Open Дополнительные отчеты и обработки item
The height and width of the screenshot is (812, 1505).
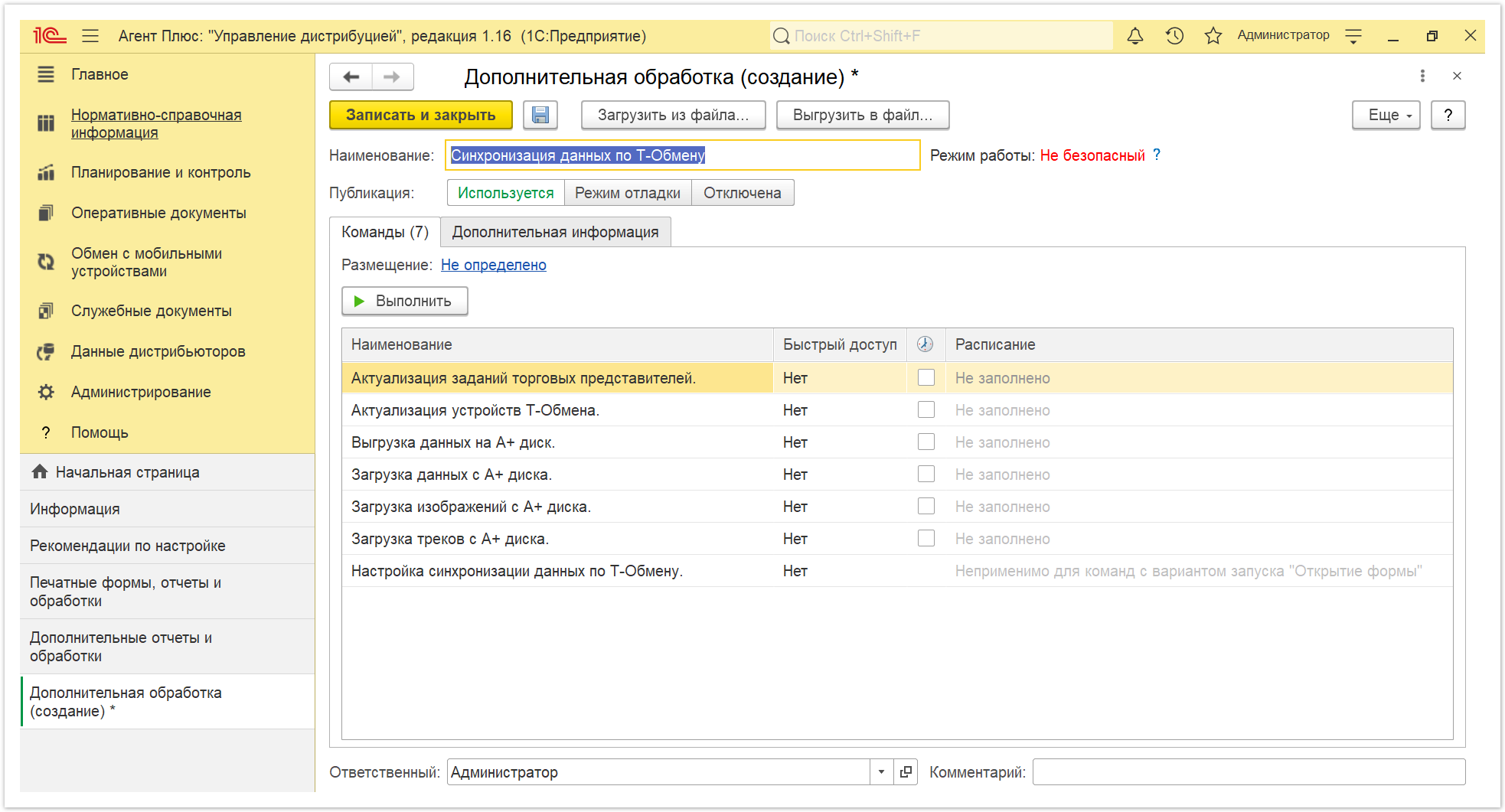point(167,647)
